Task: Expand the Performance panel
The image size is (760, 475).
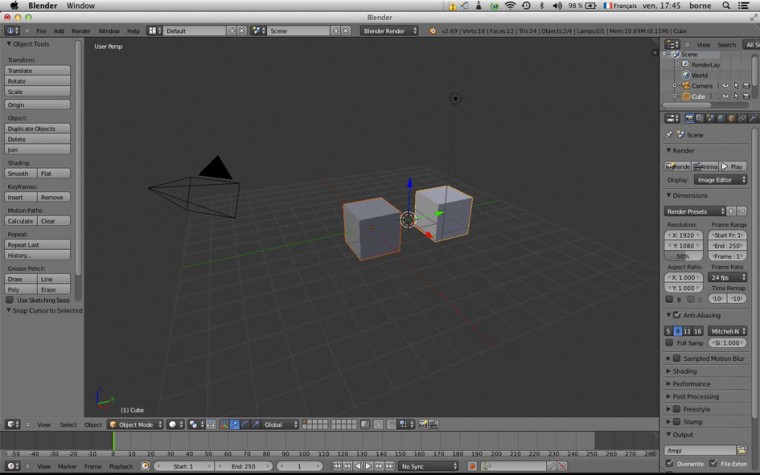Action: (691, 384)
